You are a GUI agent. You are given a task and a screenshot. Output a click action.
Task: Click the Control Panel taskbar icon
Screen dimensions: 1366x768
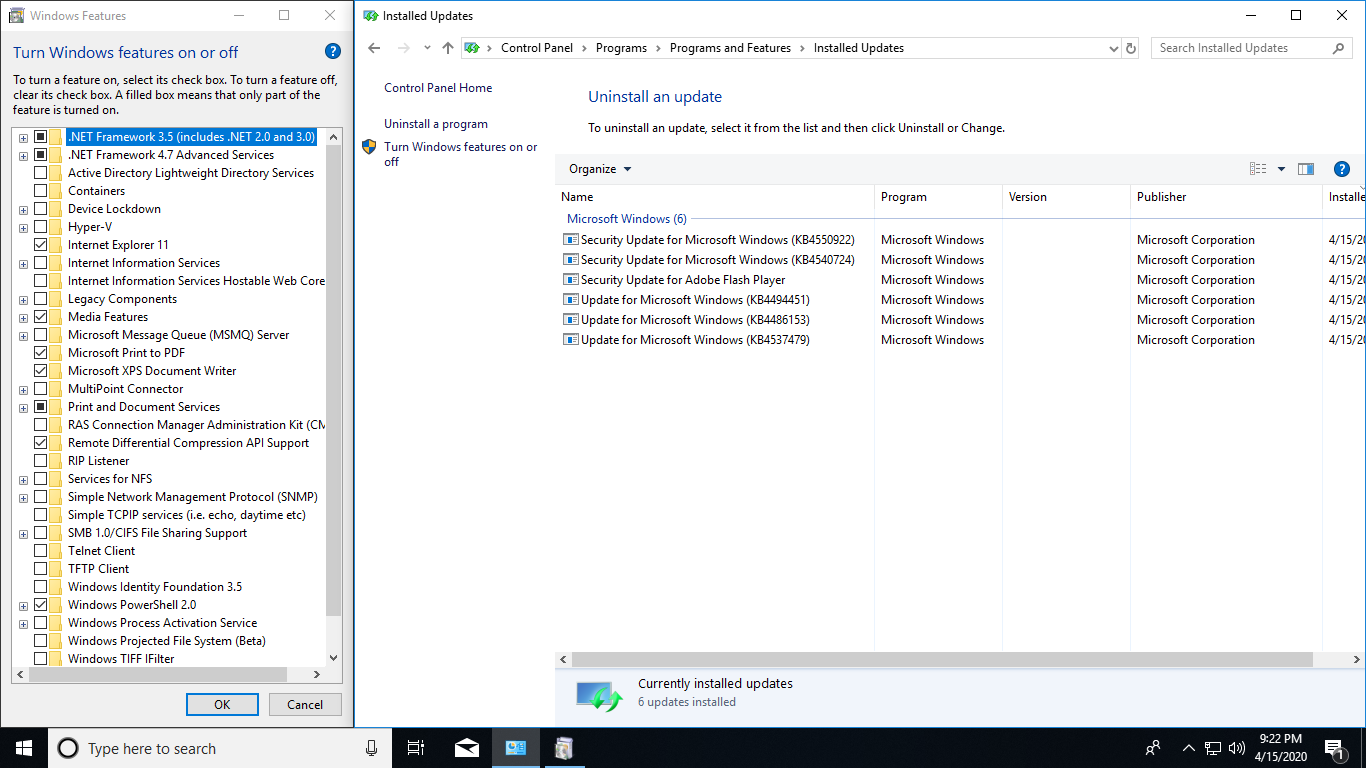(516, 748)
